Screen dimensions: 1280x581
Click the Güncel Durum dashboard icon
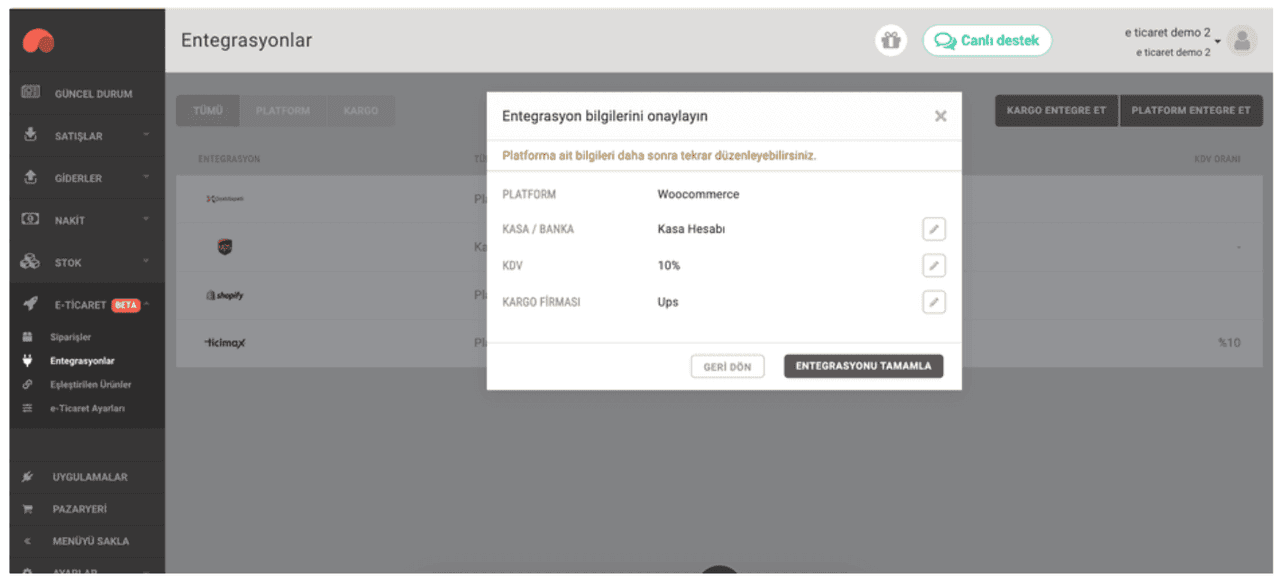pos(30,93)
